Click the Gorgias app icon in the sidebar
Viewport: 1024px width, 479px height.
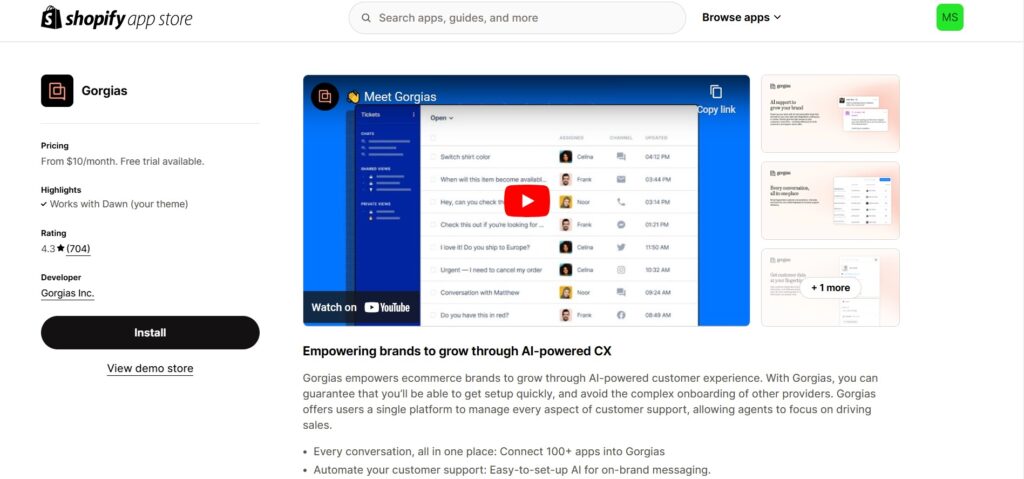[x=57, y=91]
